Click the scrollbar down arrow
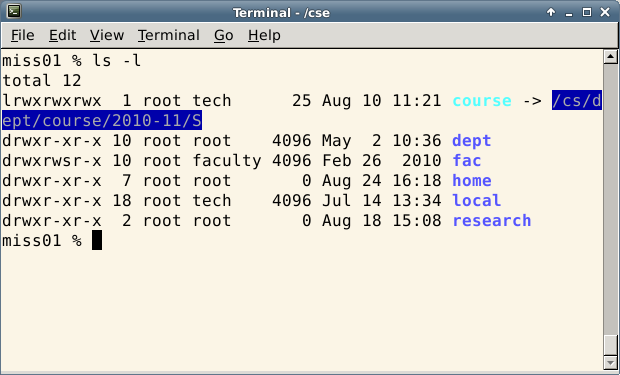Screen dimensions: 620x375 (611, 362)
